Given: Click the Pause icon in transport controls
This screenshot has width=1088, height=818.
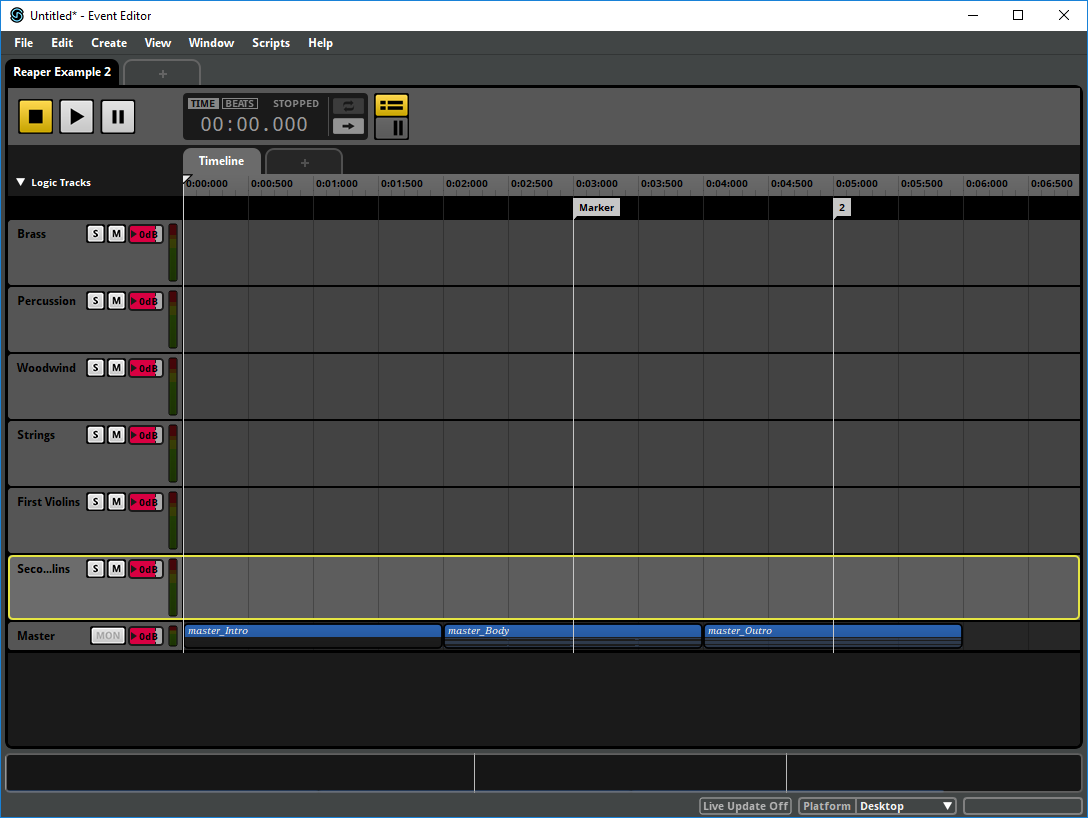Looking at the screenshot, I should [x=117, y=116].
